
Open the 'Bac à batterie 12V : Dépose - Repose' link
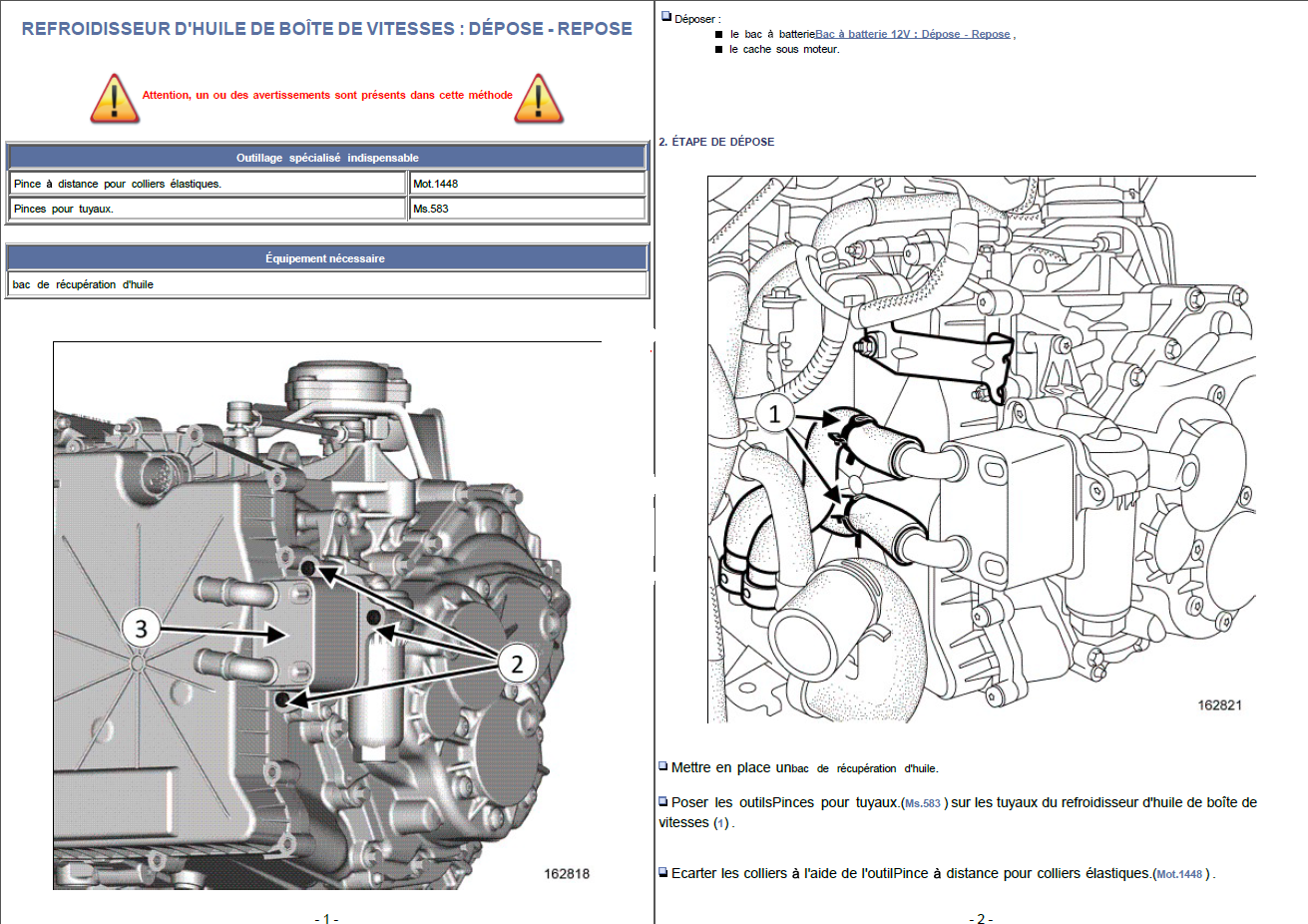point(912,34)
